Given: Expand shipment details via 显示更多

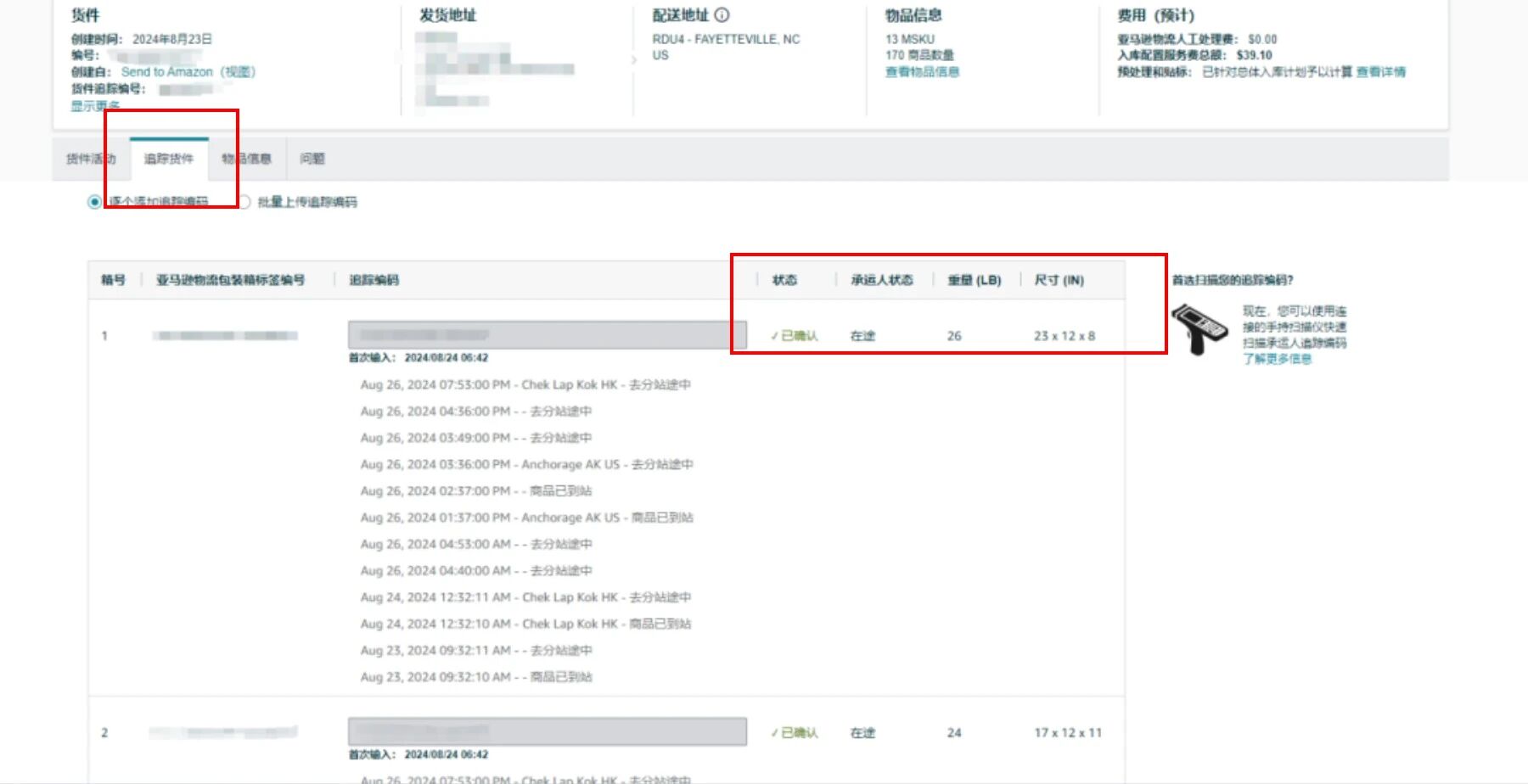Looking at the screenshot, I should point(95,106).
